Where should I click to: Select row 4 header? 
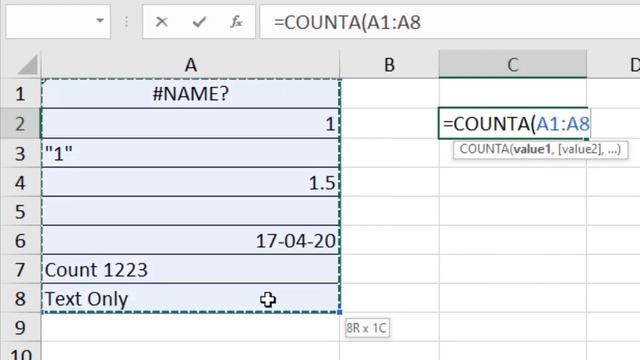tap(20, 182)
